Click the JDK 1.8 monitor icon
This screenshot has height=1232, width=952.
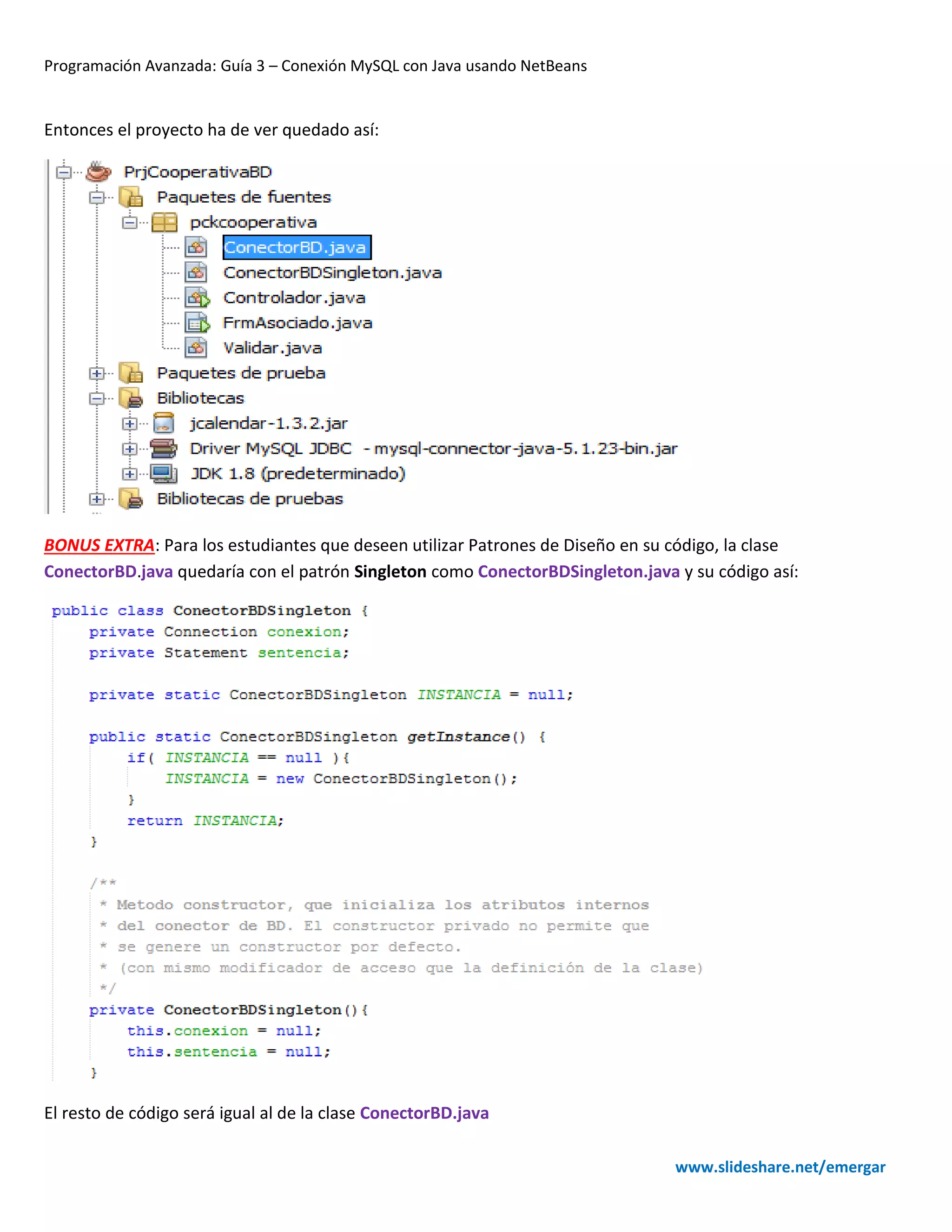tap(164, 474)
